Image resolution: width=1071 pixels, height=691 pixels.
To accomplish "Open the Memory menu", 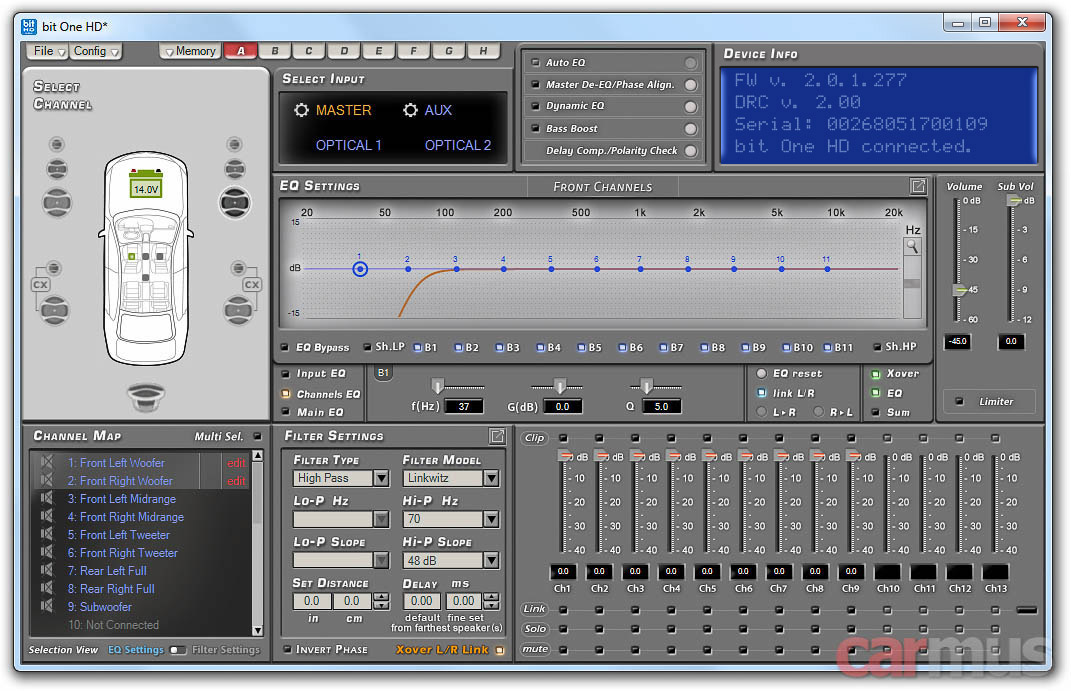I will click(191, 51).
